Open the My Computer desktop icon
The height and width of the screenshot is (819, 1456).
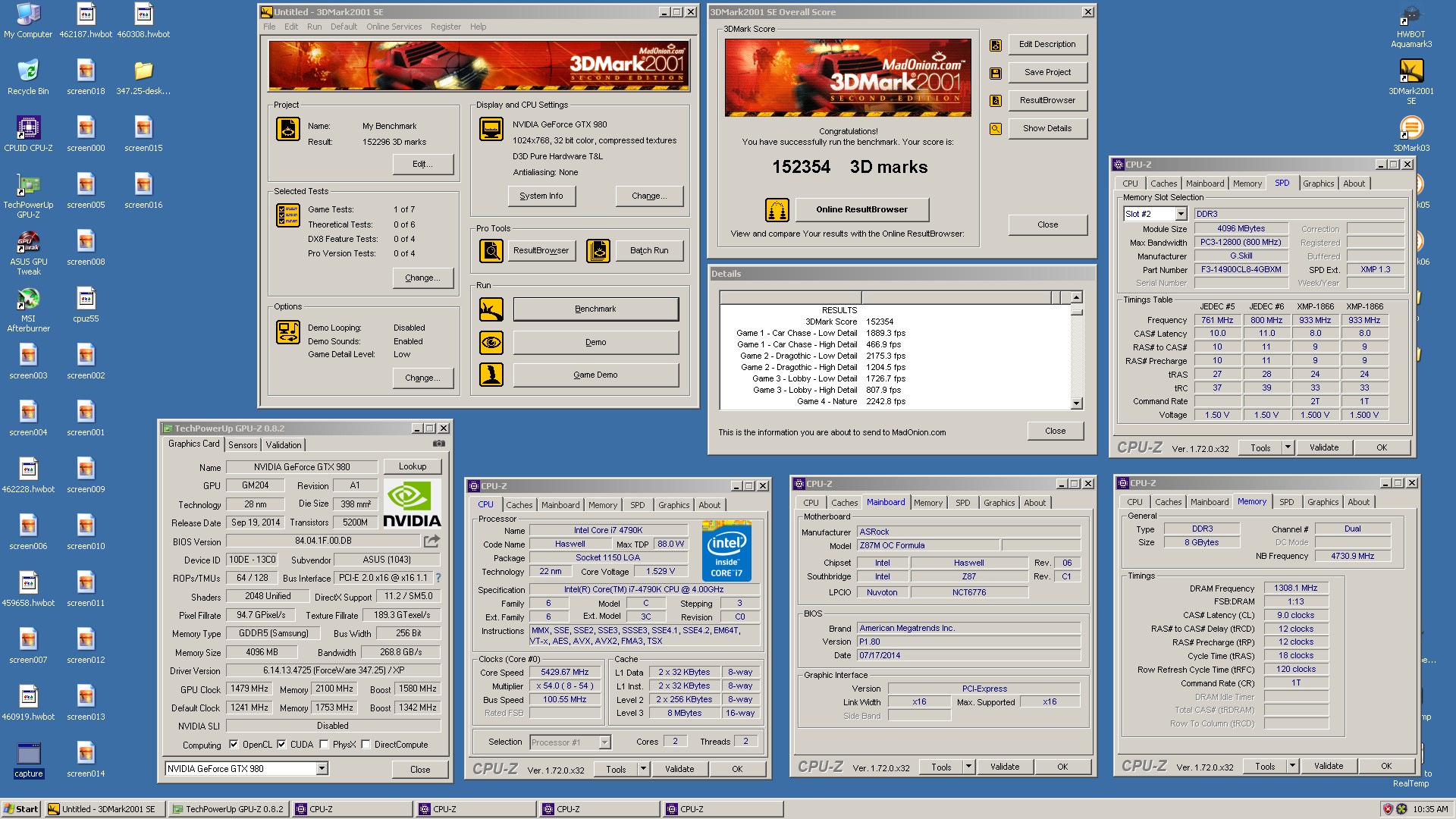click(28, 20)
